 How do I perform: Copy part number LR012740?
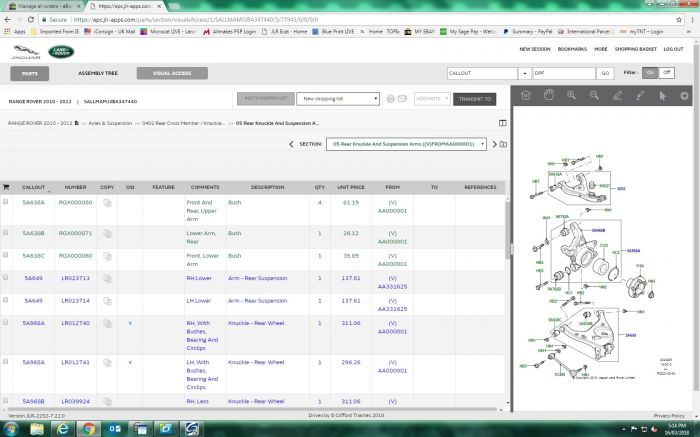tap(107, 324)
